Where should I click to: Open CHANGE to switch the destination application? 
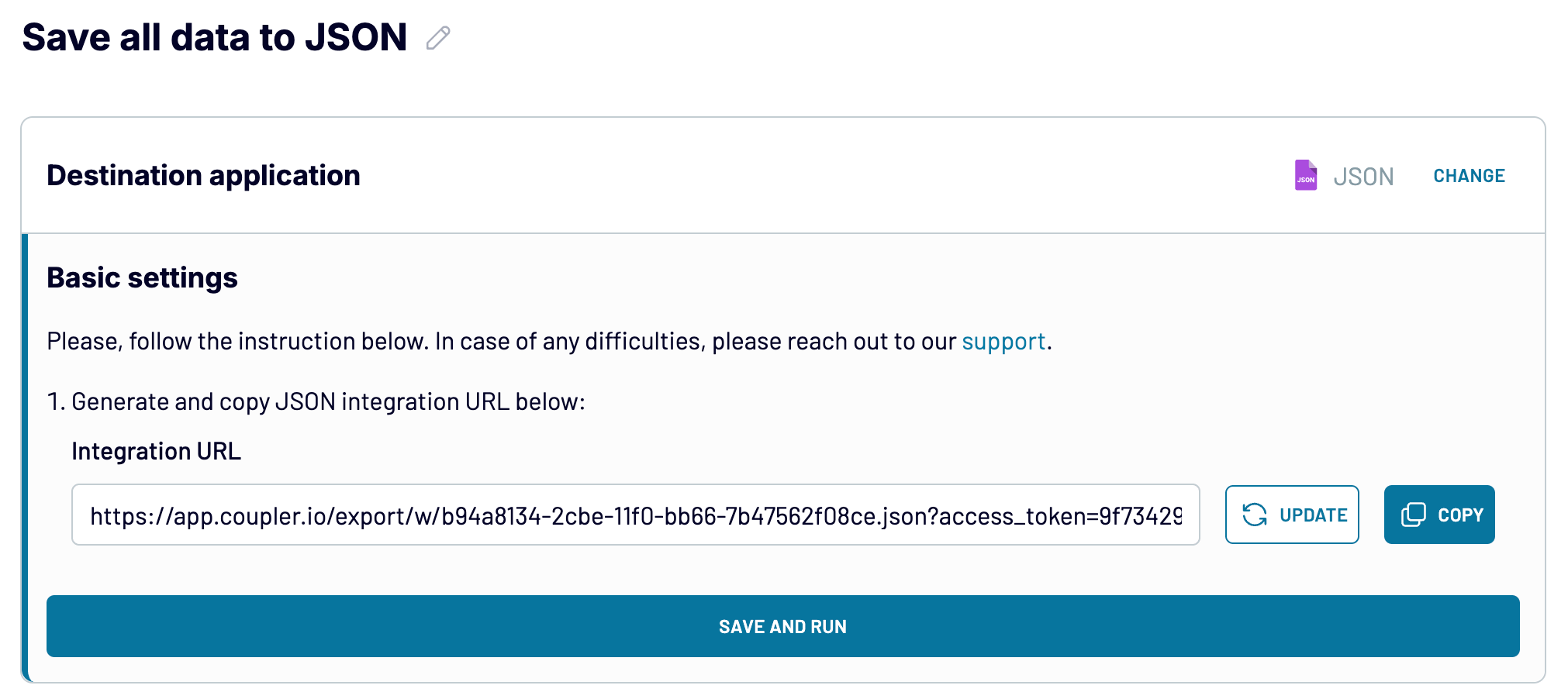(1468, 176)
